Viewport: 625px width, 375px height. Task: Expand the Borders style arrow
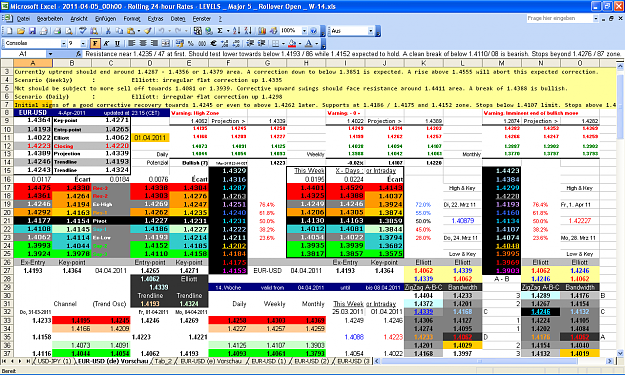pyautogui.click(x=283, y=43)
